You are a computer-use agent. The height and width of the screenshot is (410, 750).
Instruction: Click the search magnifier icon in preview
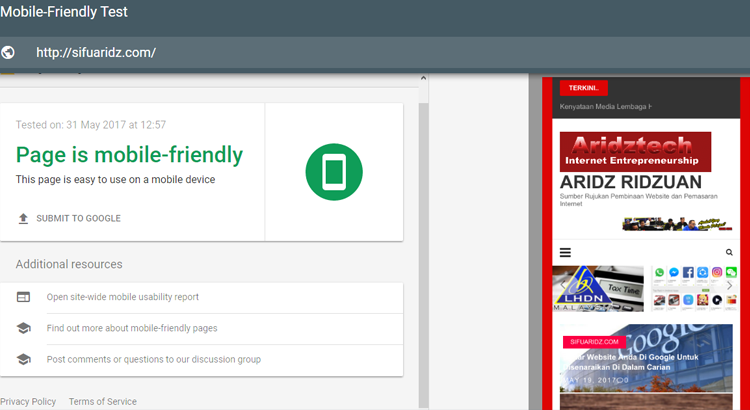729,252
